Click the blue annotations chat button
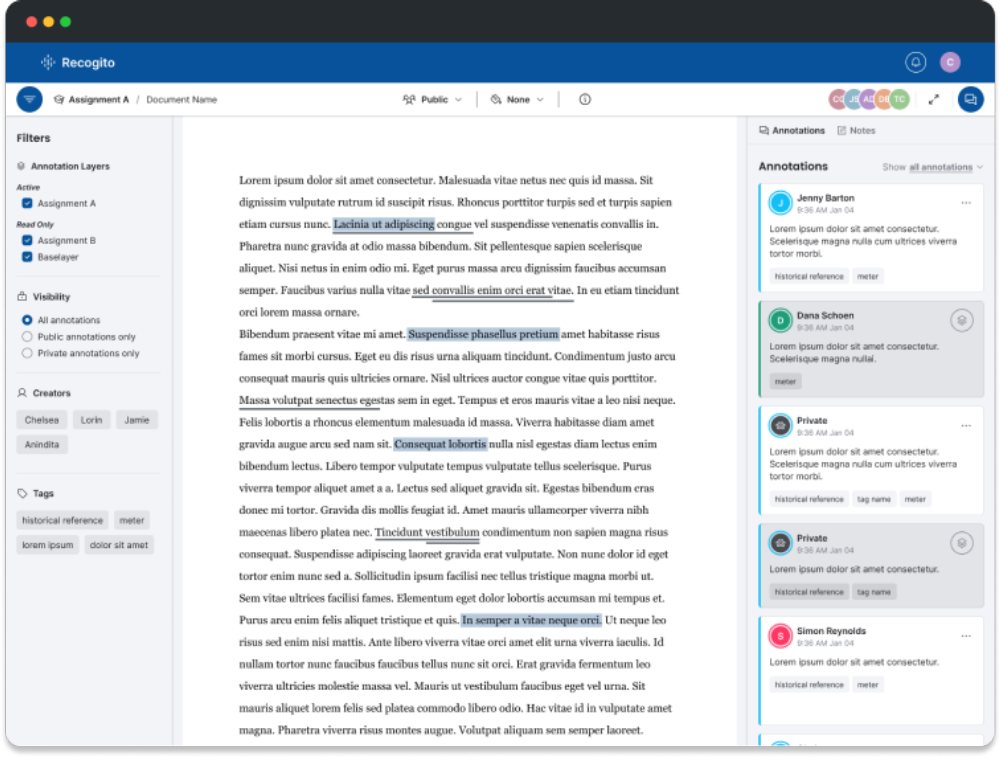The width and height of the screenshot is (1000, 757). [969, 99]
